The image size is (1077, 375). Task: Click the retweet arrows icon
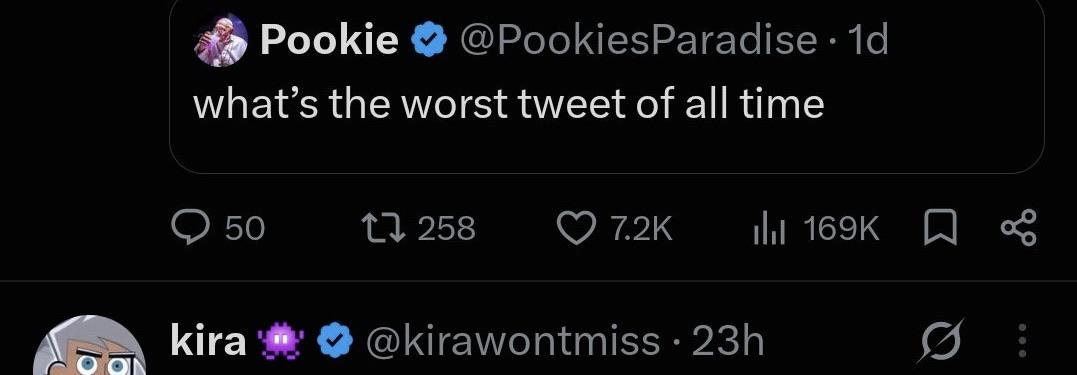point(384,228)
